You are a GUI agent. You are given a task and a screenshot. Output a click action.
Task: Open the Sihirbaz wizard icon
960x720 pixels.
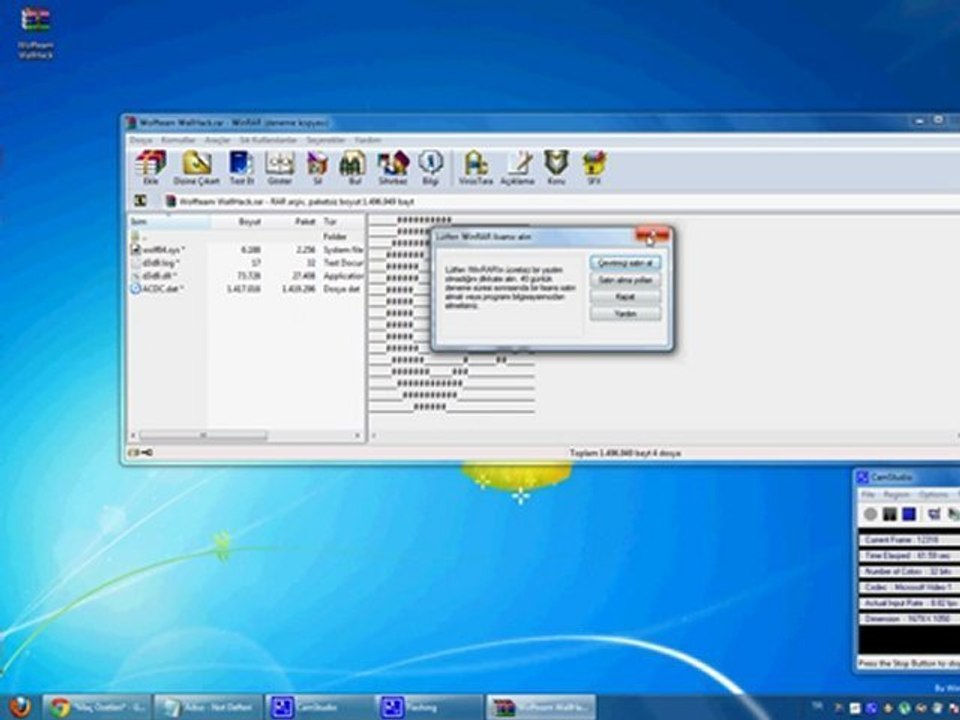click(392, 167)
